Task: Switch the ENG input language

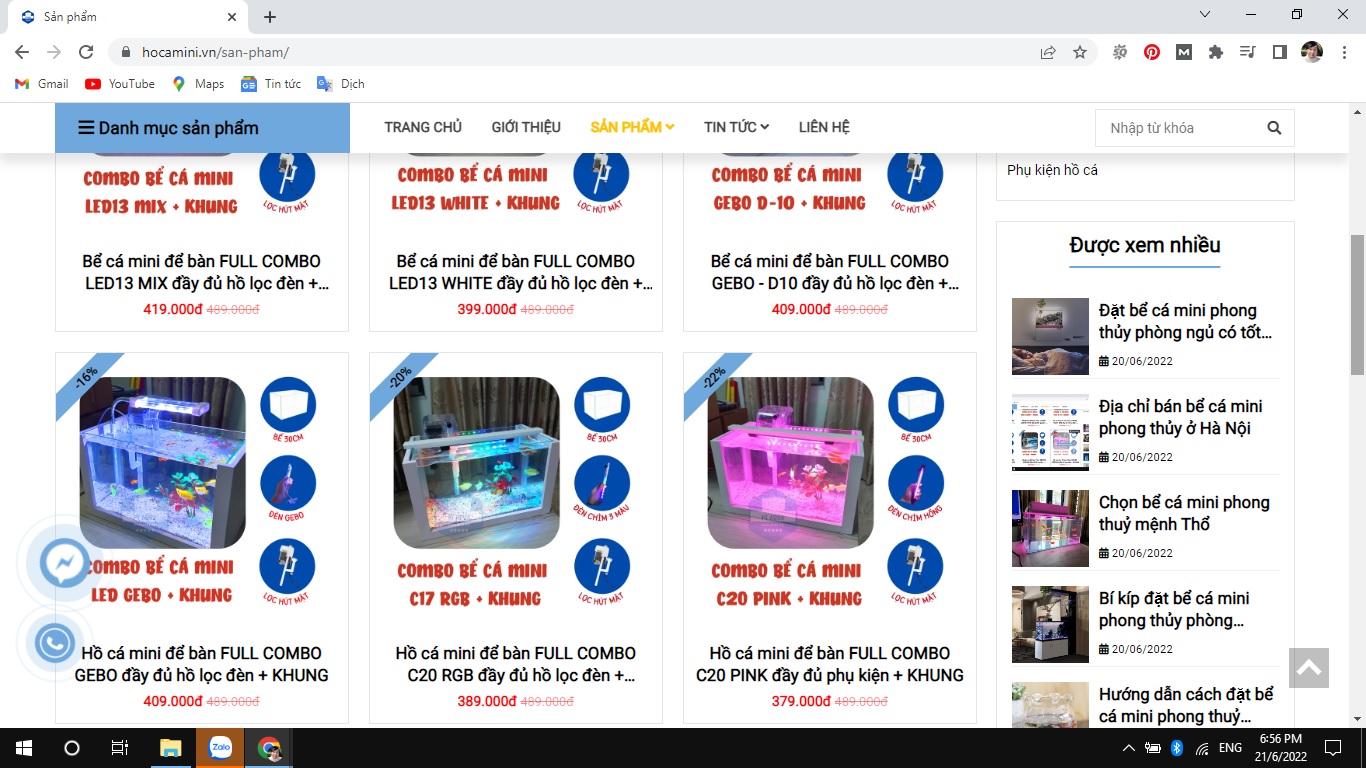Action: (1230, 748)
